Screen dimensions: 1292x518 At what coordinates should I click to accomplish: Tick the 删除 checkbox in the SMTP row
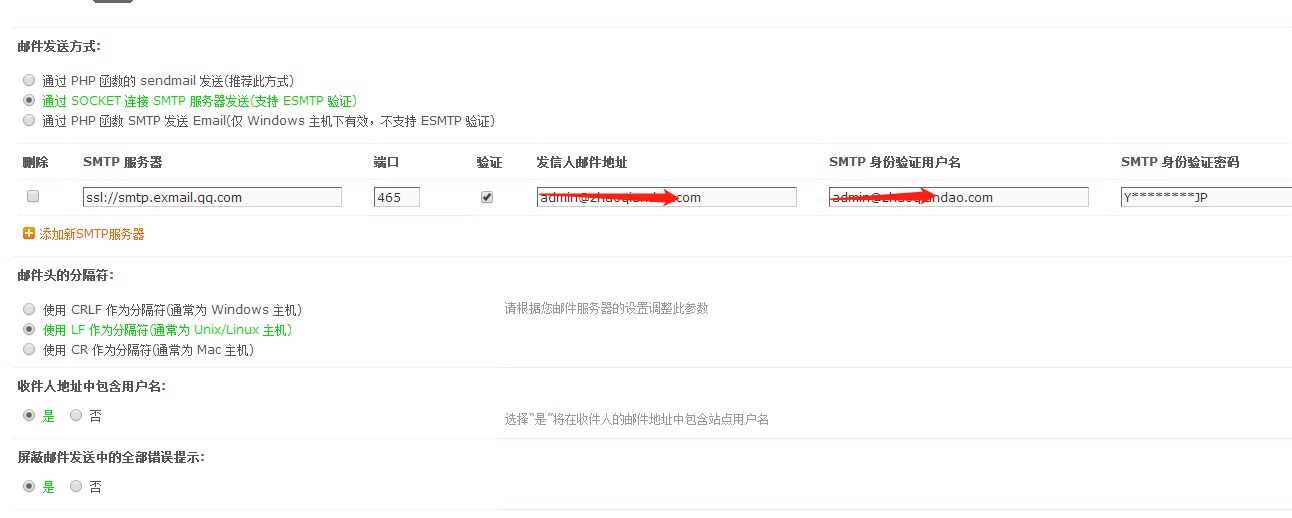(32, 197)
